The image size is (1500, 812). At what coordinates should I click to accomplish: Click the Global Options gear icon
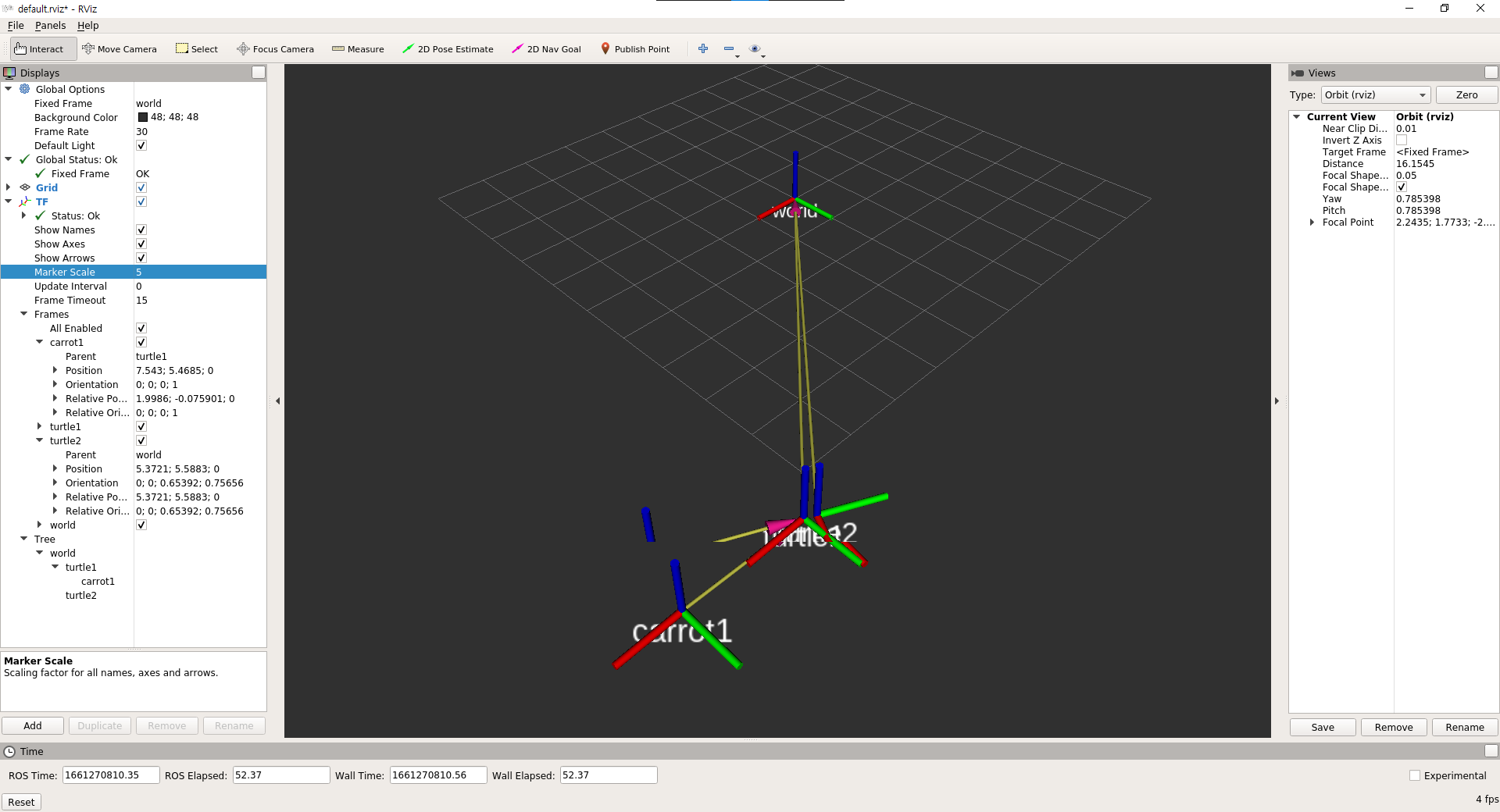point(25,89)
